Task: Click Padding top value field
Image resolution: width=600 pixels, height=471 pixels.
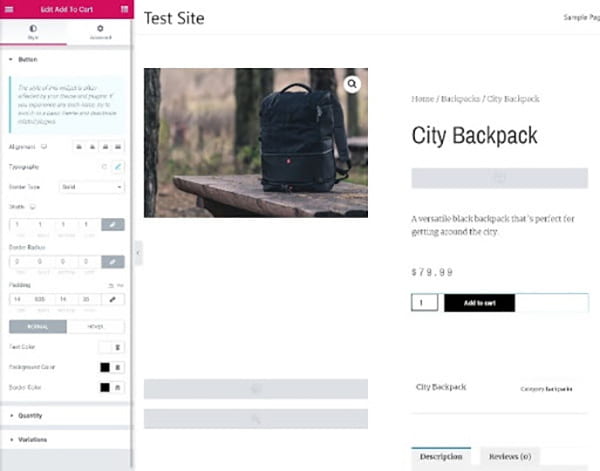Action: 21,299
